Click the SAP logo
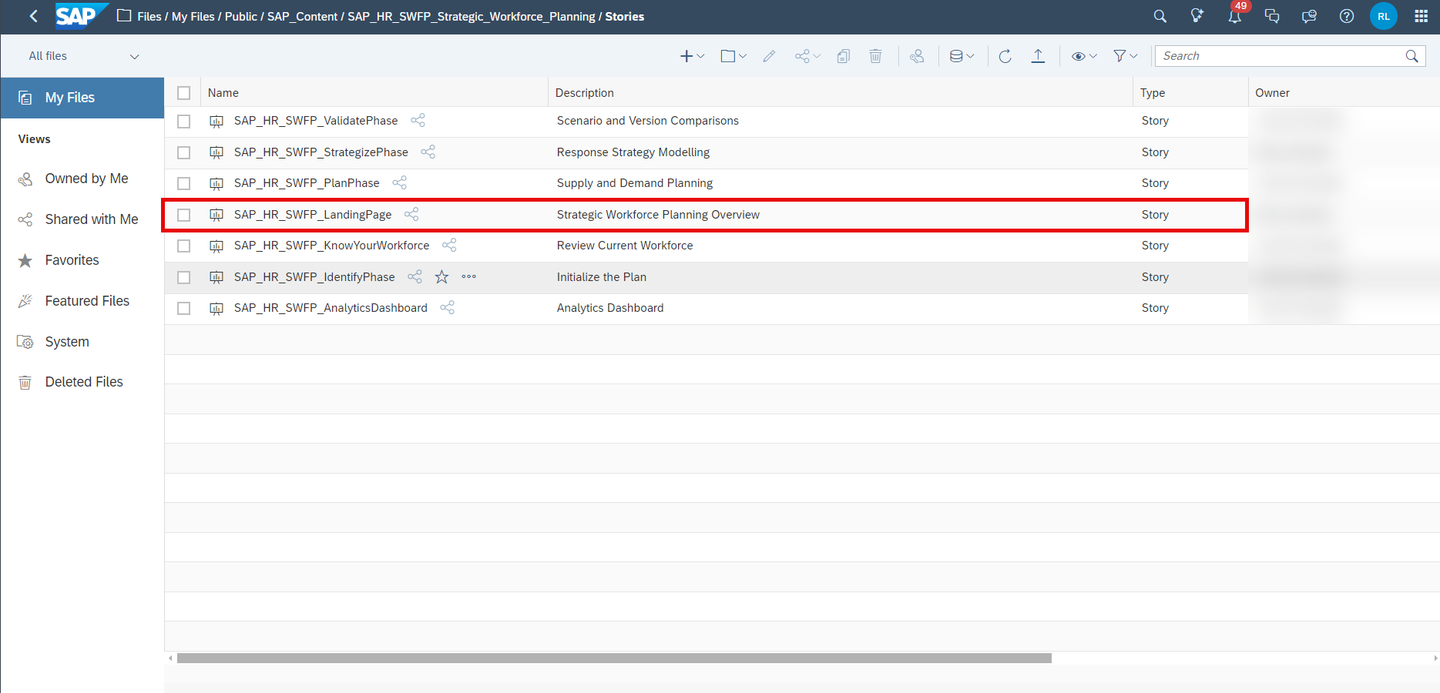This screenshot has height=693, width=1440. point(80,16)
